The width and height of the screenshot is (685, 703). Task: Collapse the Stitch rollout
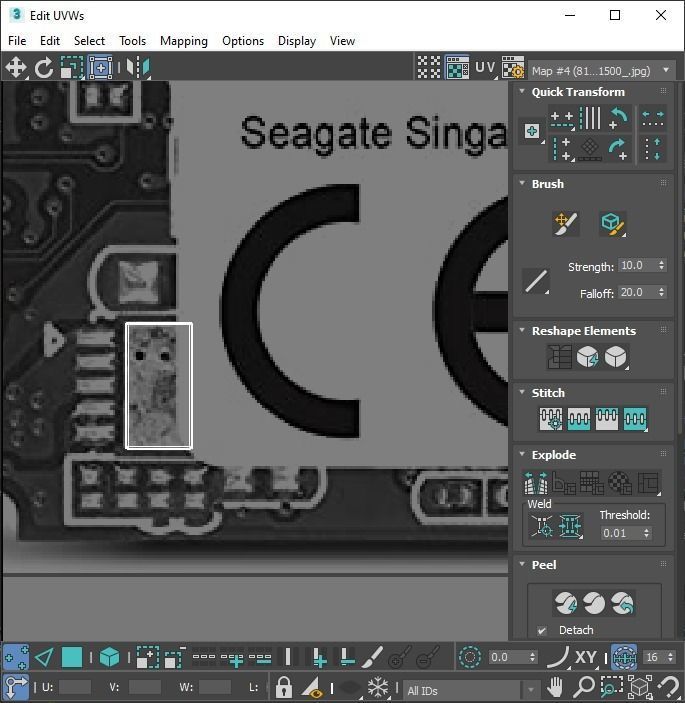pyautogui.click(x=522, y=392)
